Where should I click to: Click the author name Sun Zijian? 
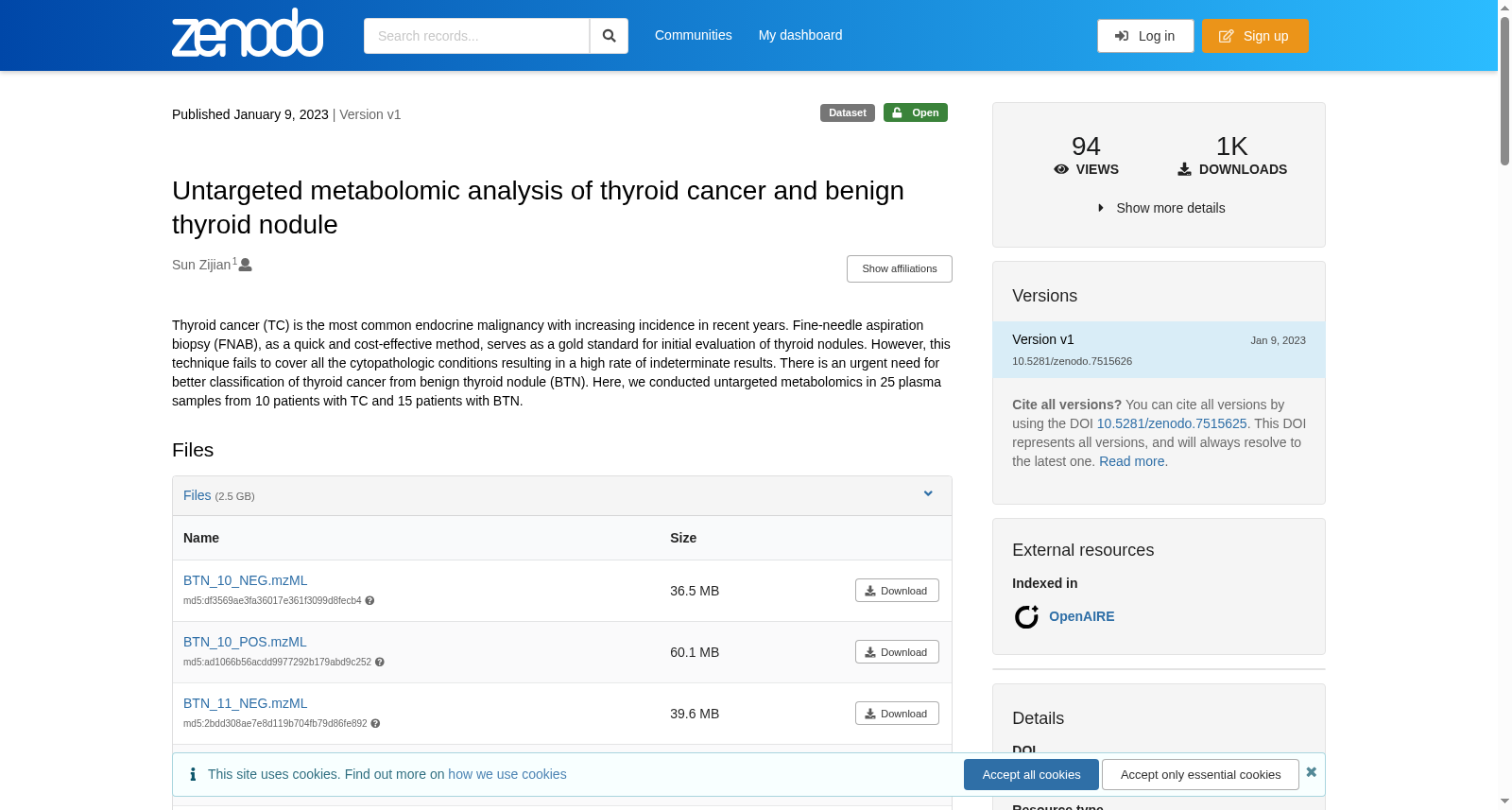[x=201, y=265]
